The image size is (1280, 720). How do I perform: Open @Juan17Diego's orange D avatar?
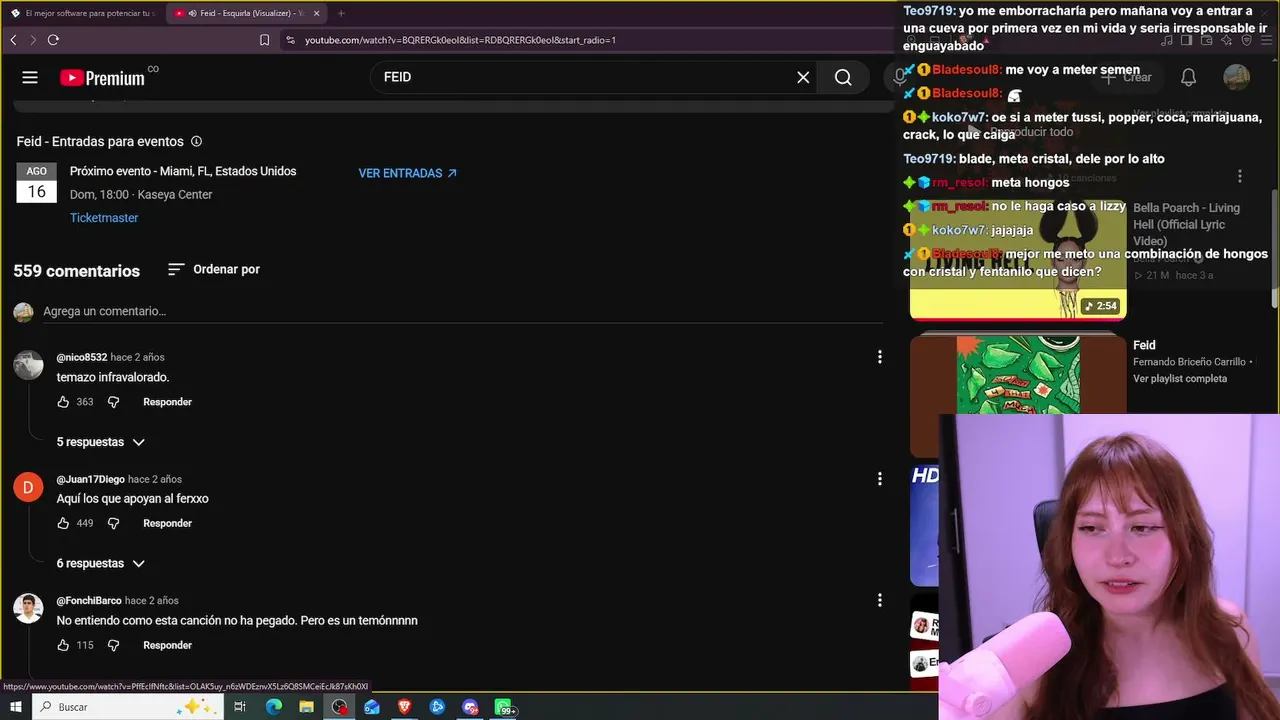click(x=28, y=487)
